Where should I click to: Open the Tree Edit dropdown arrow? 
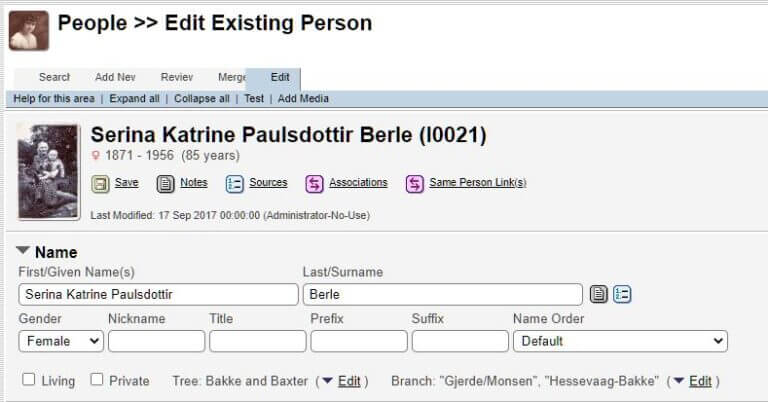point(326,381)
